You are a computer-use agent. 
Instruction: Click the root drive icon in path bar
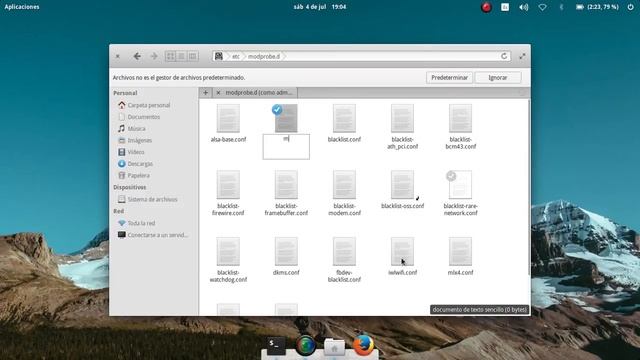(219, 56)
